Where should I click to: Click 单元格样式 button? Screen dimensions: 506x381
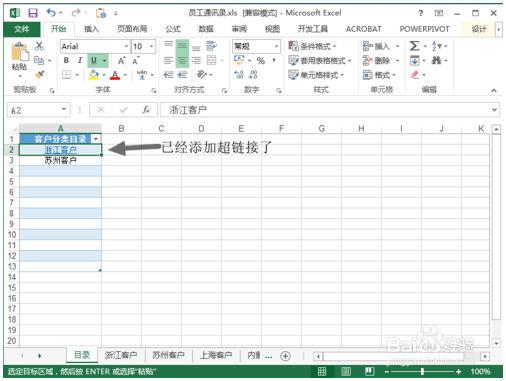pyautogui.click(x=316, y=75)
